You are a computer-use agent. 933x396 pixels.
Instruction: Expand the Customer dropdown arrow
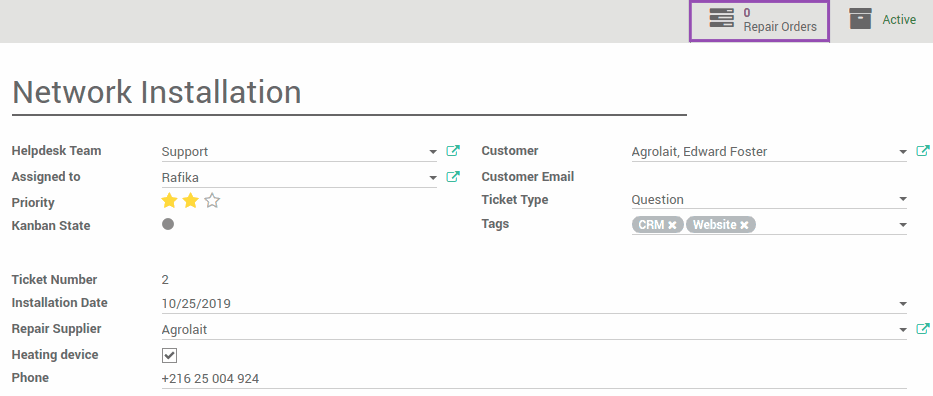pyautogui.click(x=903, y=152)
